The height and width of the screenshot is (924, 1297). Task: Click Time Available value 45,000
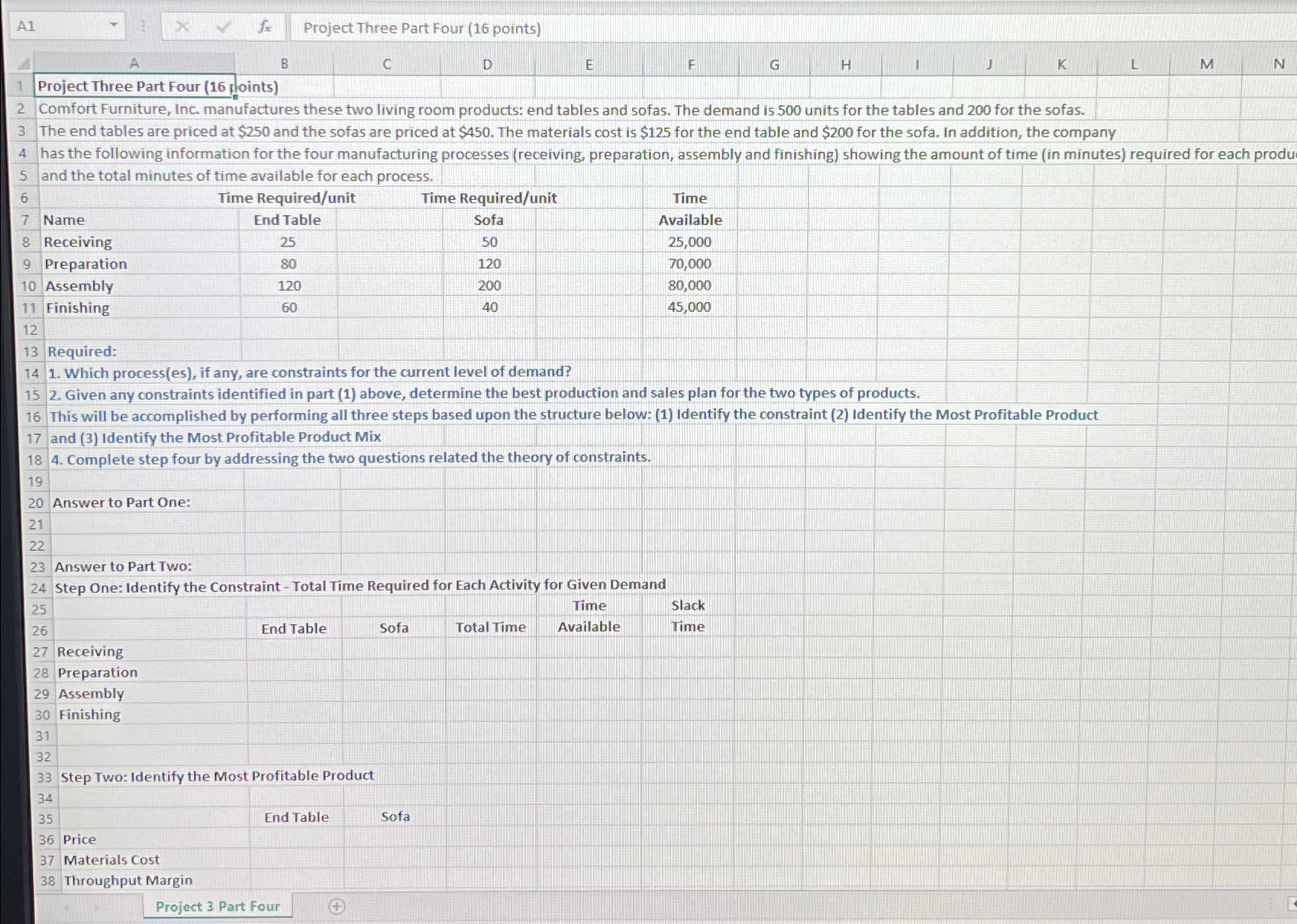689,307
